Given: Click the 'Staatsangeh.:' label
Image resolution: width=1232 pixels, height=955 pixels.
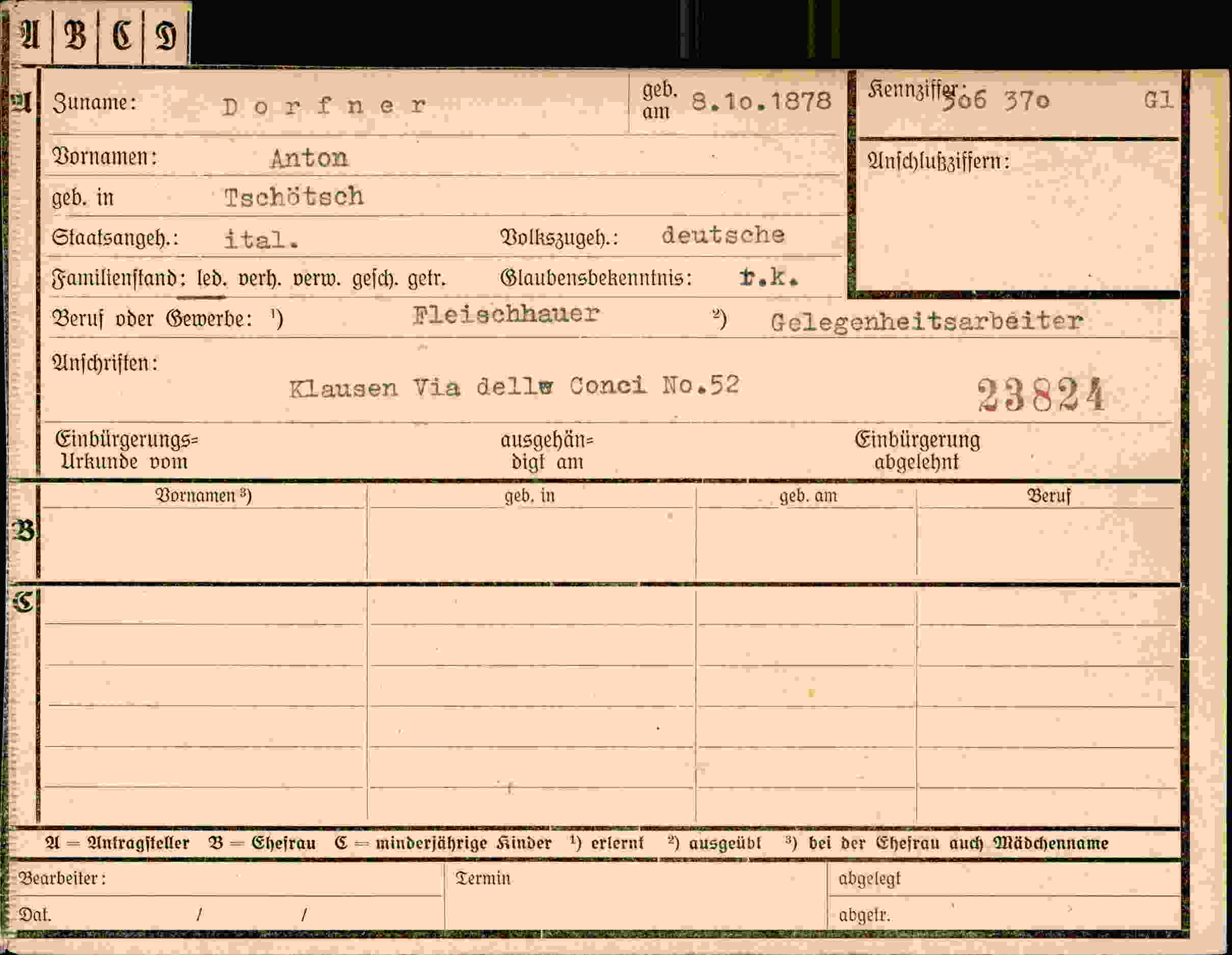Looking at the screenshot, I should tap(115, 238).
